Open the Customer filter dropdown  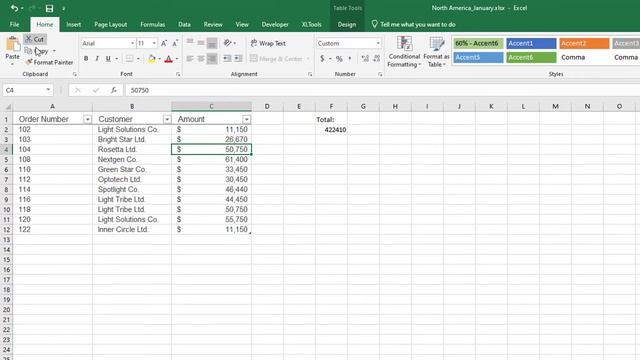[x=167, y=119]
